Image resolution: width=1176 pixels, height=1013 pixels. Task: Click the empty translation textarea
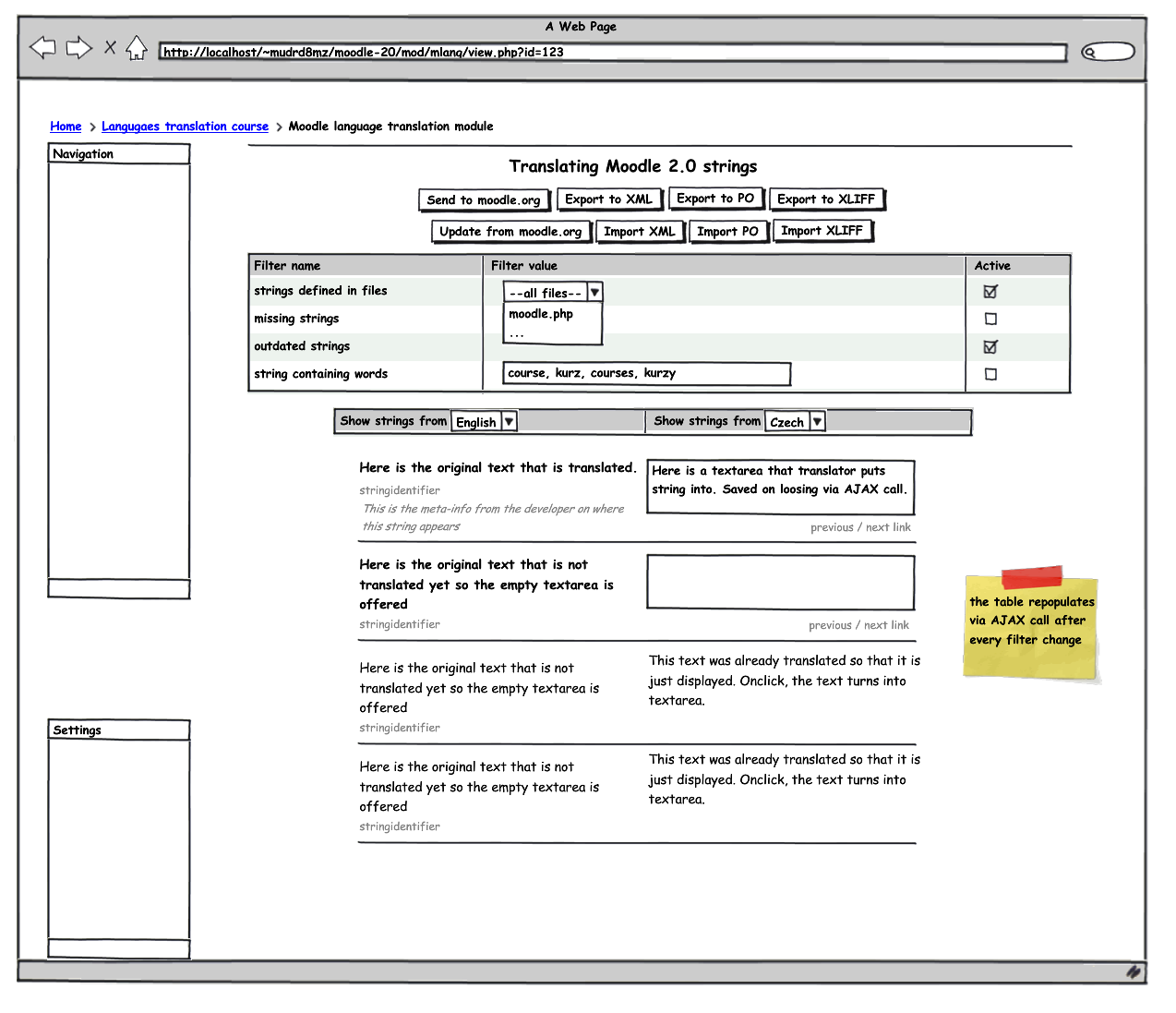781,582
